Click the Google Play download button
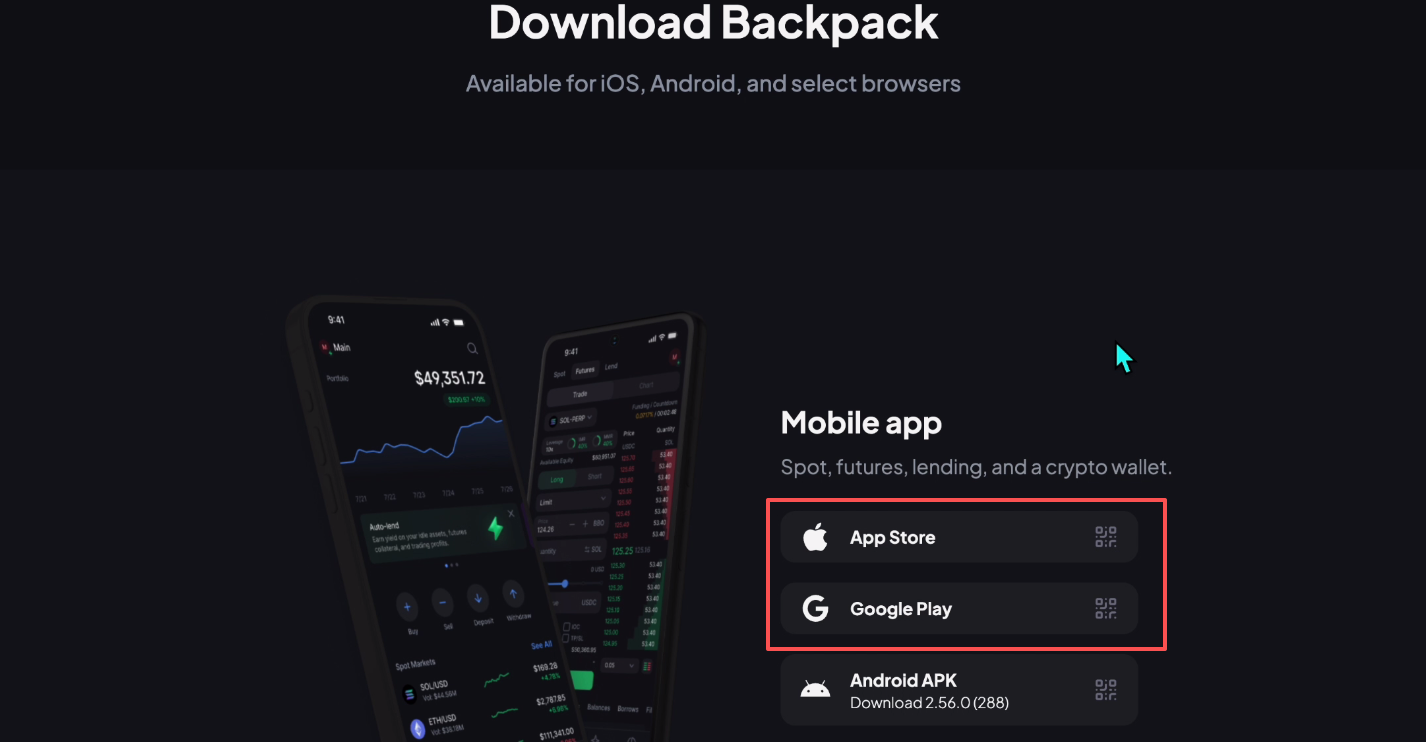This screenshot has width=1426, height=742. pyautogui.click(x=959, y=609)
